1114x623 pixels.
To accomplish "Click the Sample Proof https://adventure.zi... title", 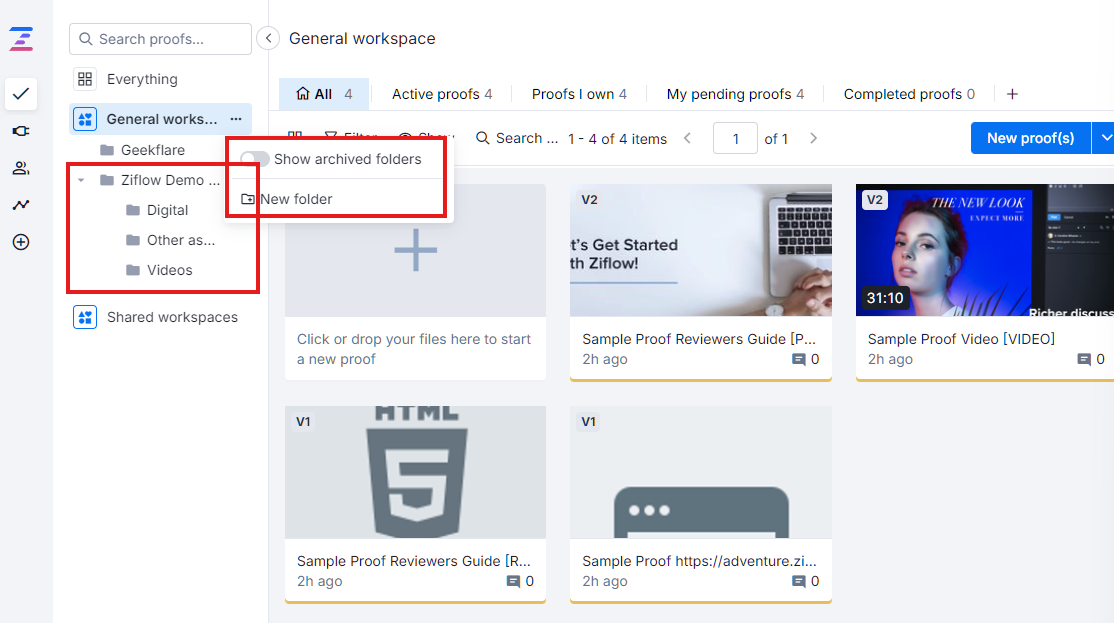I will coord(699,561).
